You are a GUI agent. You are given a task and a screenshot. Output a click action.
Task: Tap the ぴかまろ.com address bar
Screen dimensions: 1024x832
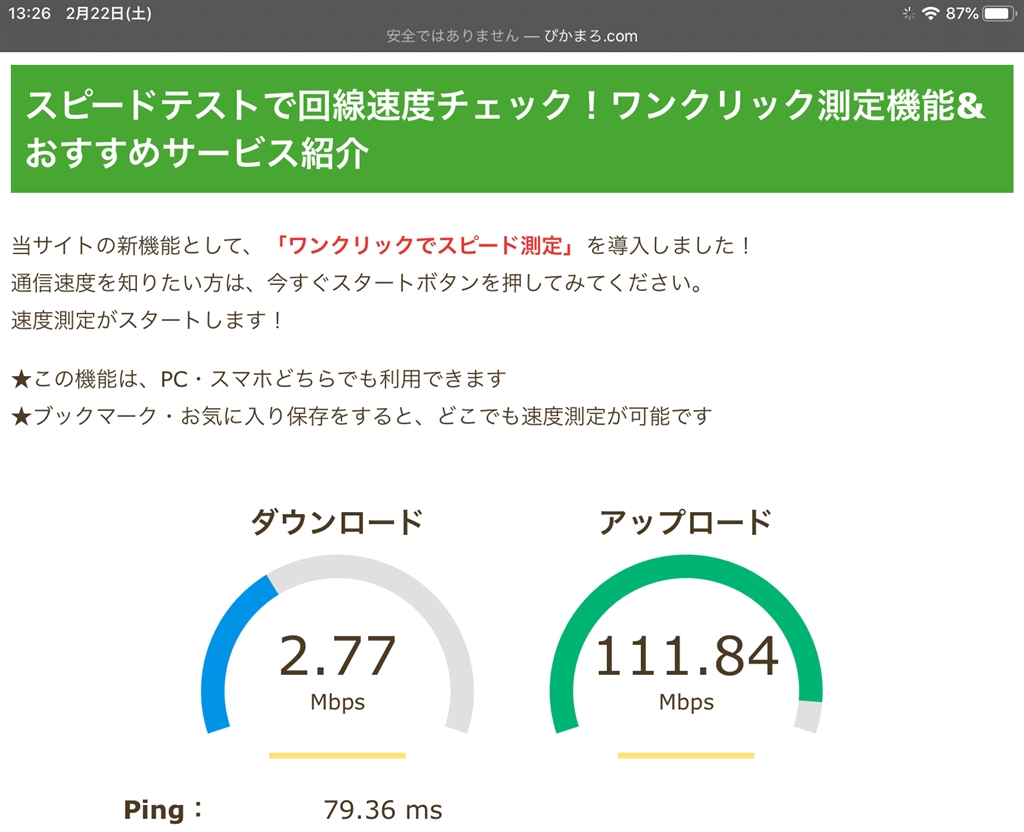coord(512,36)
